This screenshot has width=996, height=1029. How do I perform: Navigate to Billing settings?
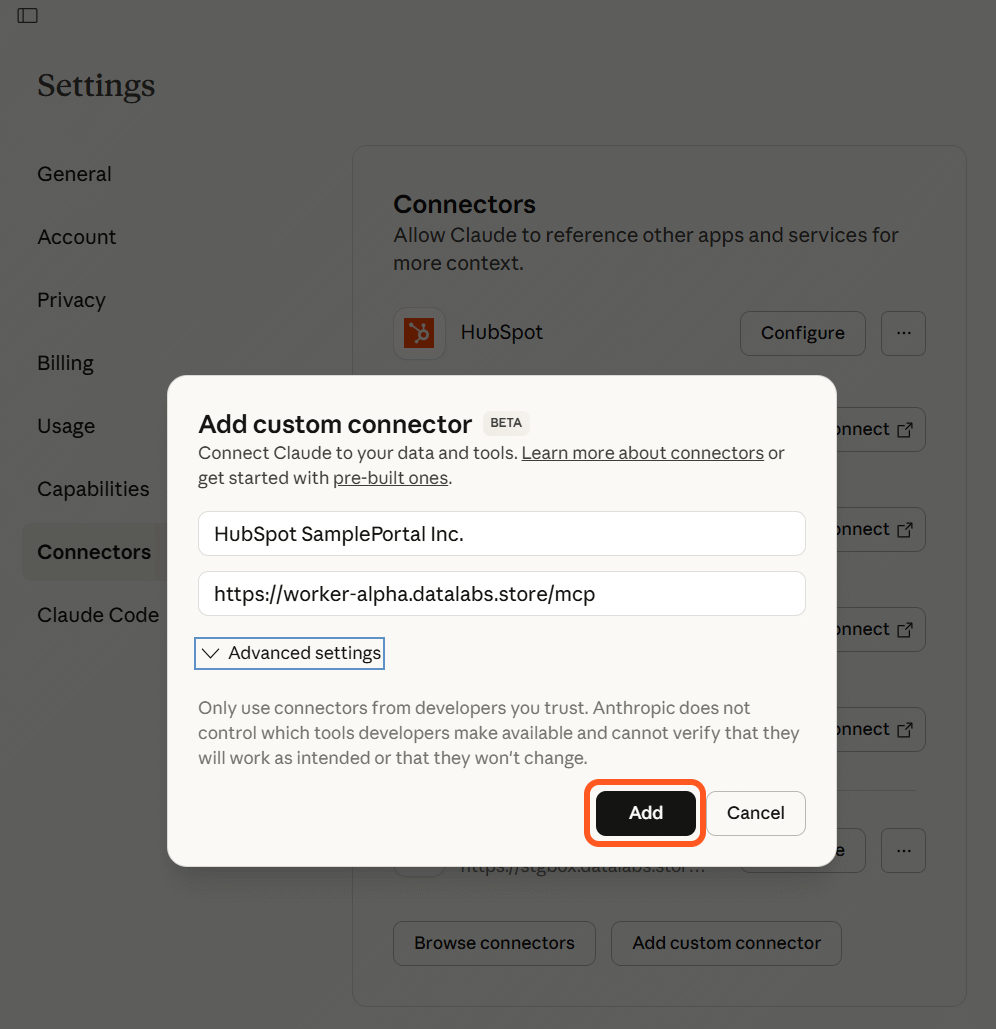pyautogui.click(x=65, y=362)
